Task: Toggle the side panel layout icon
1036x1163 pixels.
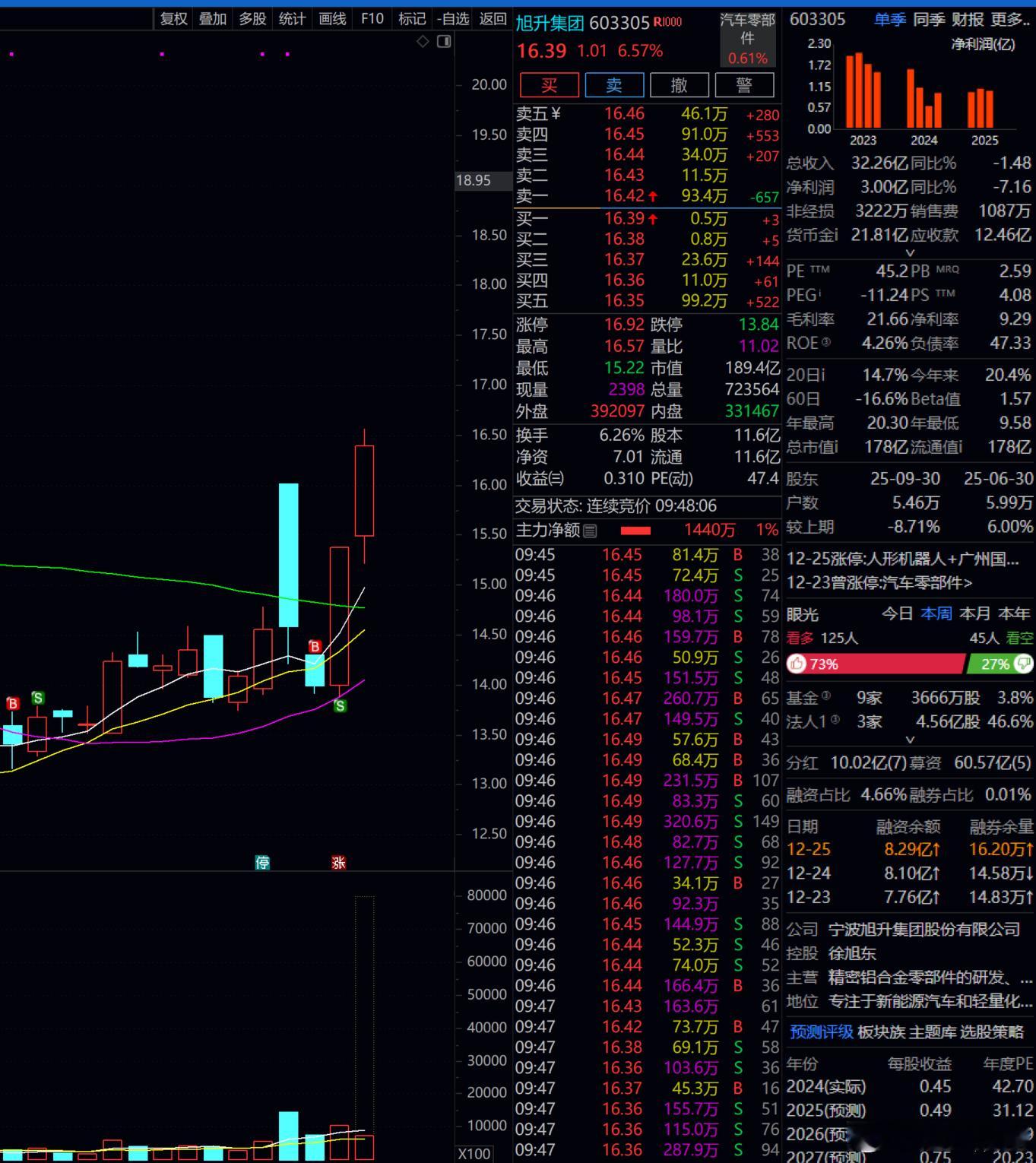Action: click(x=444, y=41)
